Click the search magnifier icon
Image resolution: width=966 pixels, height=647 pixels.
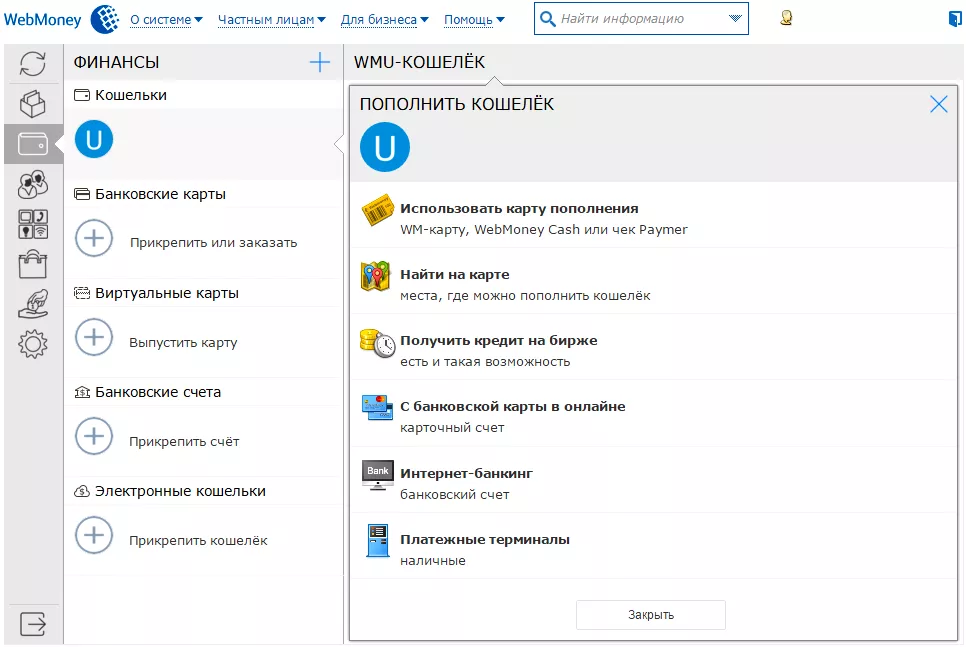[x=547, y=18]
